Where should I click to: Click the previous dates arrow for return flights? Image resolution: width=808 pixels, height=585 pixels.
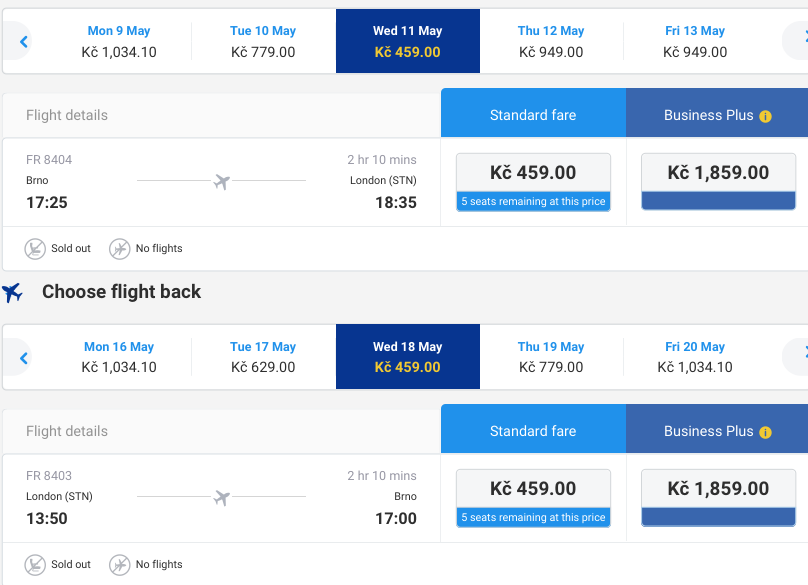coord(23,357)
